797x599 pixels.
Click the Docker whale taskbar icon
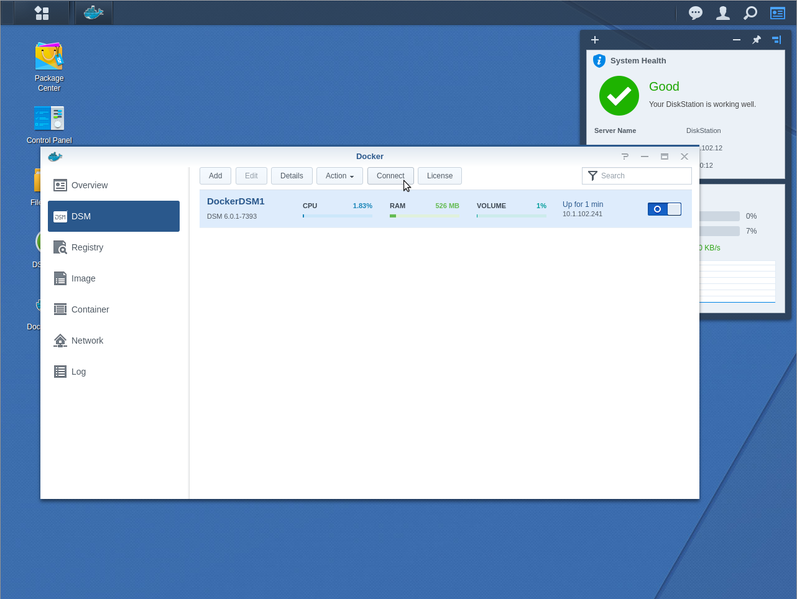pos(94,13)
